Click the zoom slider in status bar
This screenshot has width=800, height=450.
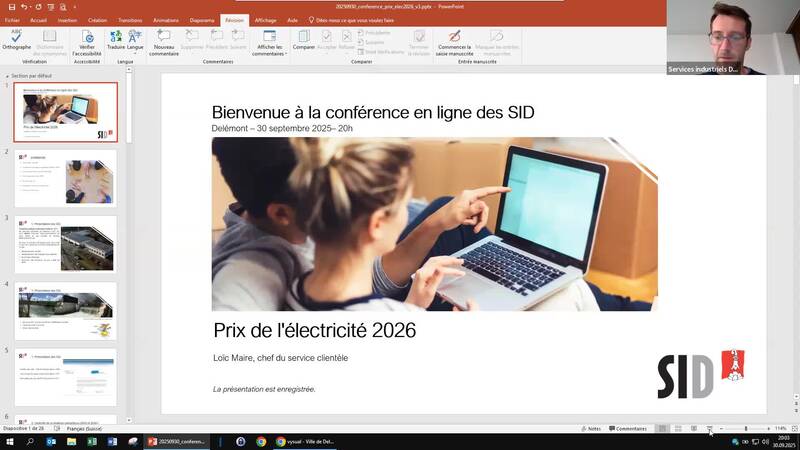point(745,428)
